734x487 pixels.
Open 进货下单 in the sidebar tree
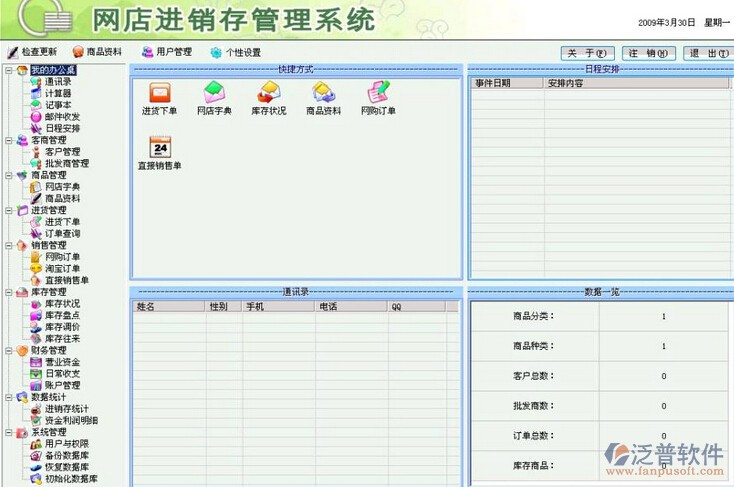[x=62, y=222]
